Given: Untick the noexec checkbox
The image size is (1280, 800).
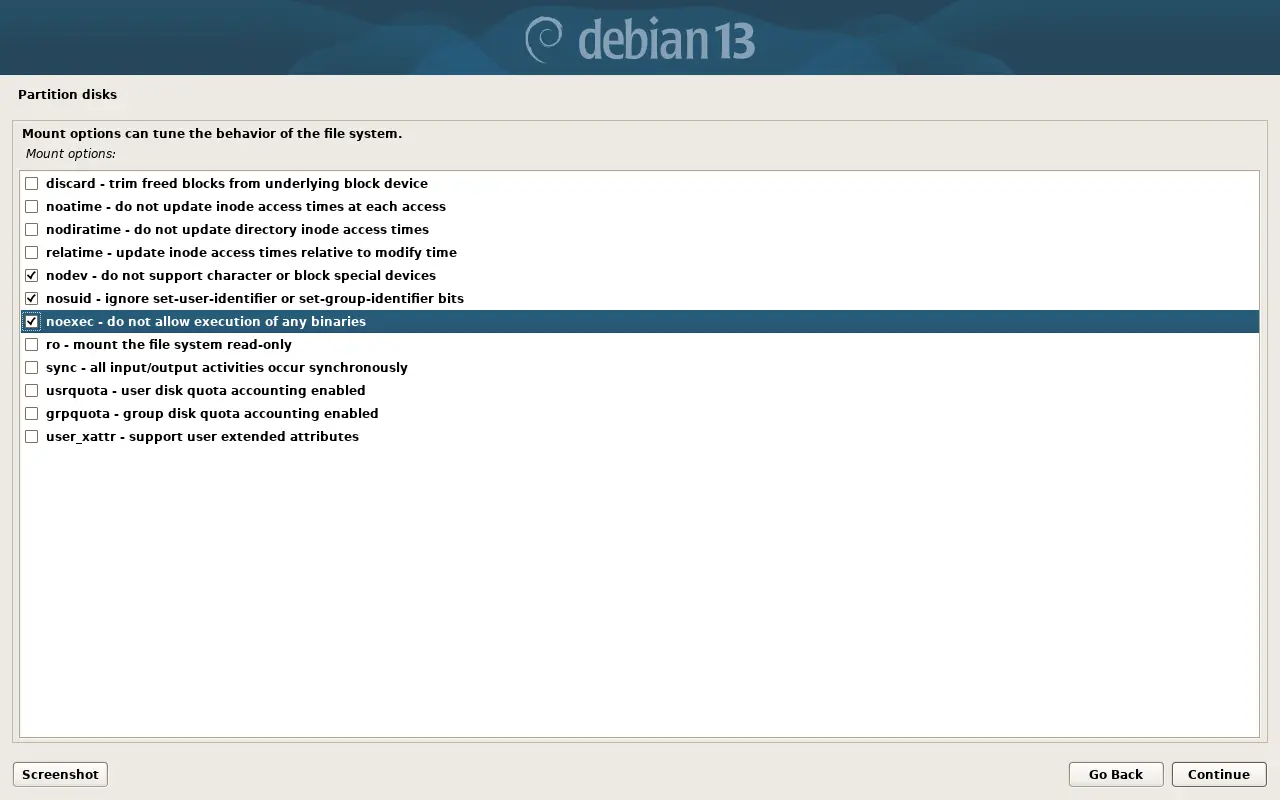Looking at the screenshot, I should pyautogui.click(x=32, y=322).
